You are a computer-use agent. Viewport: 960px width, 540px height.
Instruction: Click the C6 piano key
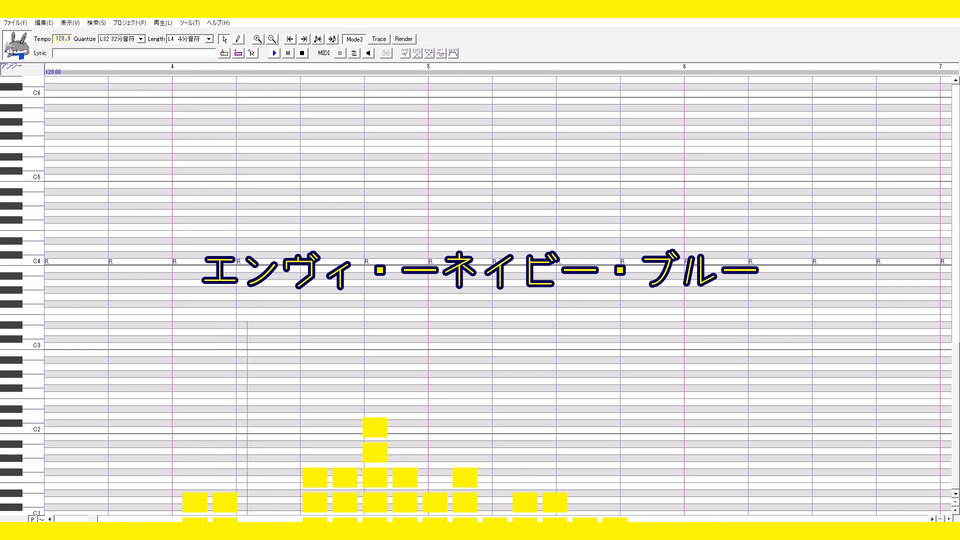point(22,93)
